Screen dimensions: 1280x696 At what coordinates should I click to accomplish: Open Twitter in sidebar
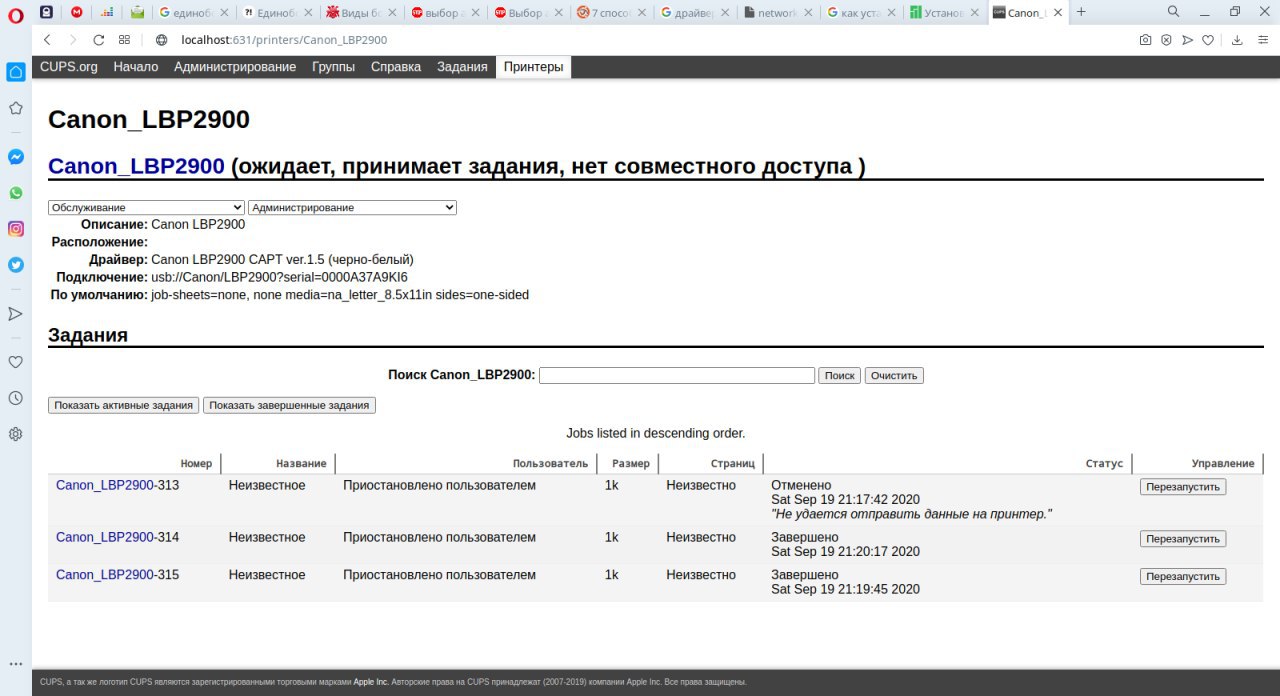click(15, 265)
